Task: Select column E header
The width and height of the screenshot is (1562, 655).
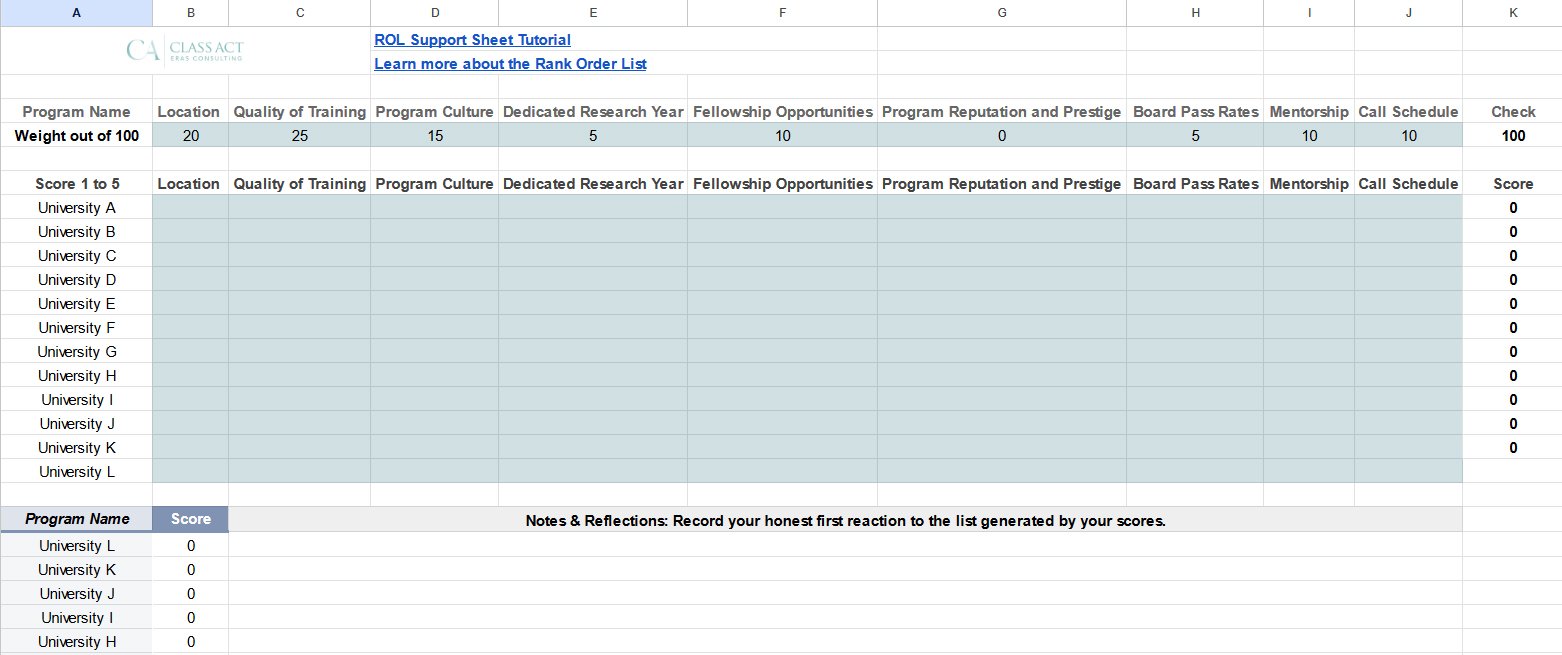Action: click(x=593, y=12)
